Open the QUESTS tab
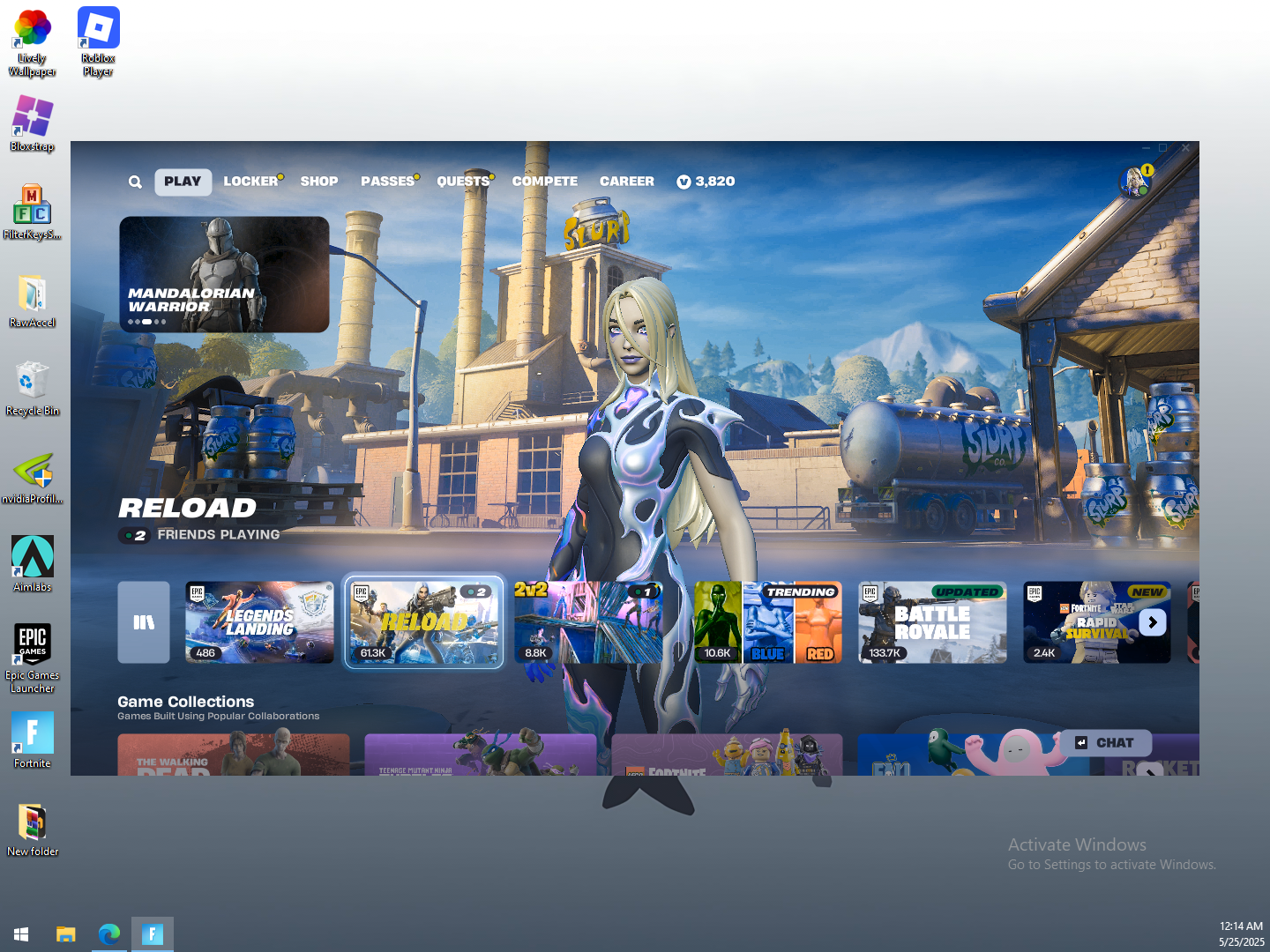 pyautogui.click(x=465, y=182)
